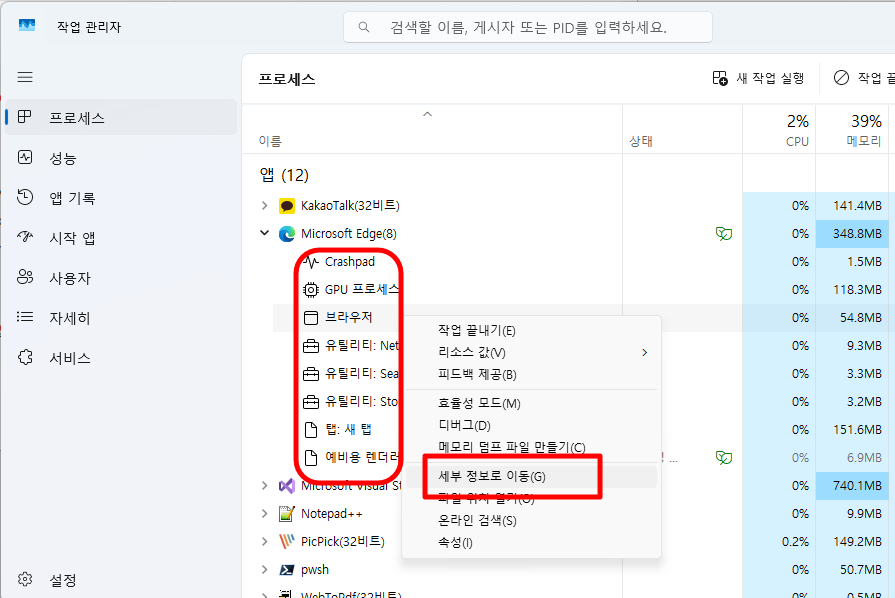Click the 유틸리티: Net briefcase icon

tap(311, 346)
